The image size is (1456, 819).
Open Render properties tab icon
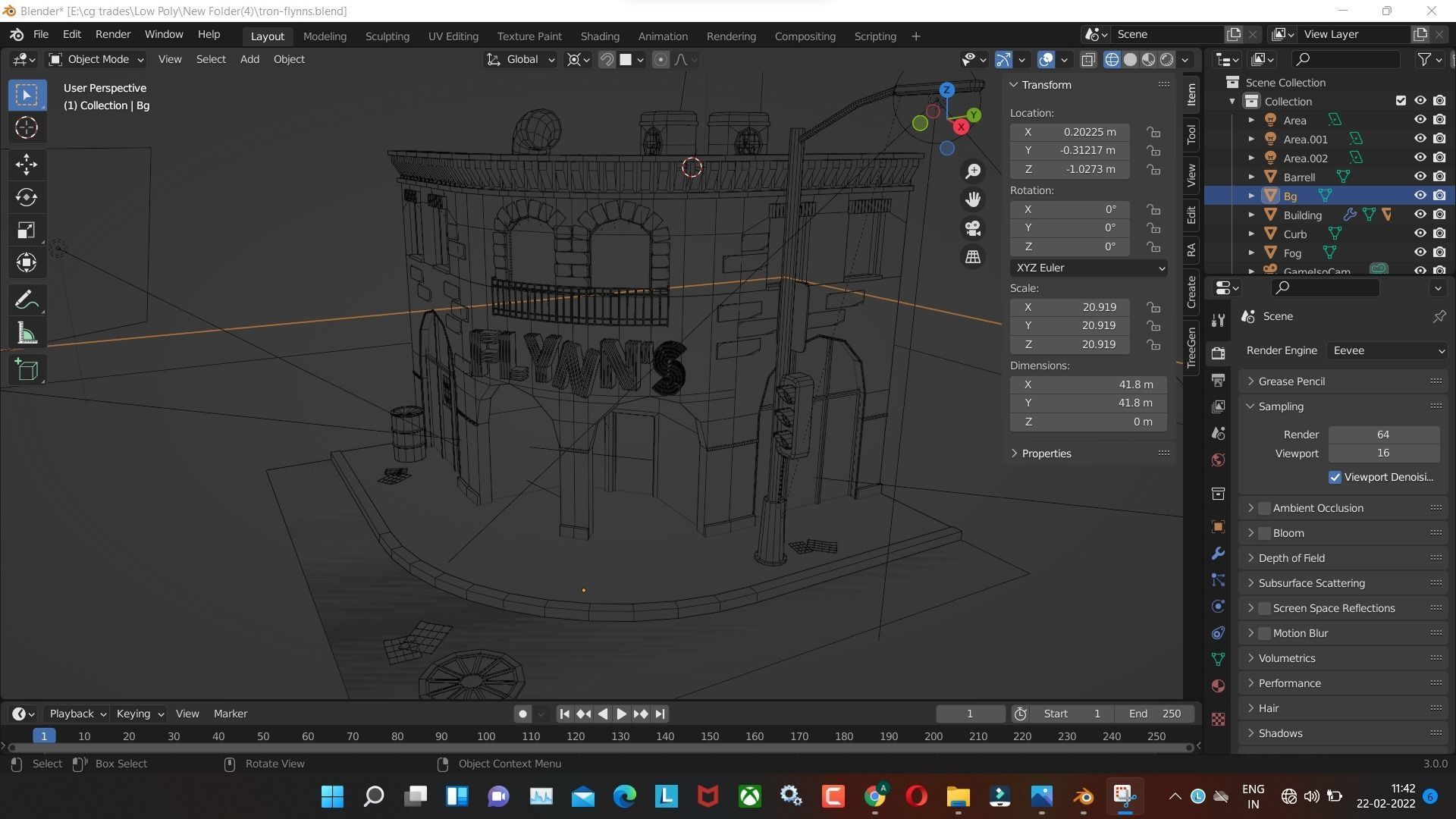click(x=1218, y=353)
